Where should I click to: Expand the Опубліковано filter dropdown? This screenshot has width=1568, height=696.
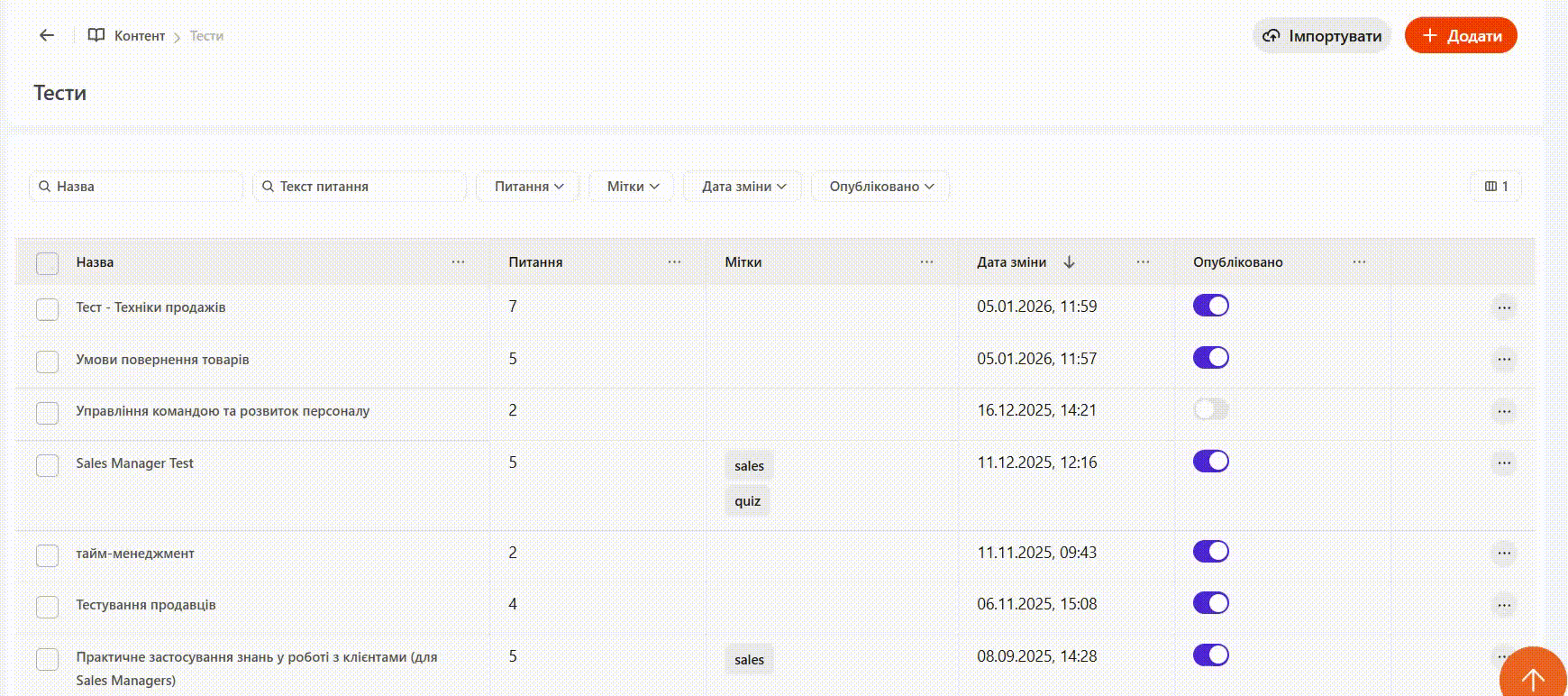880,187
